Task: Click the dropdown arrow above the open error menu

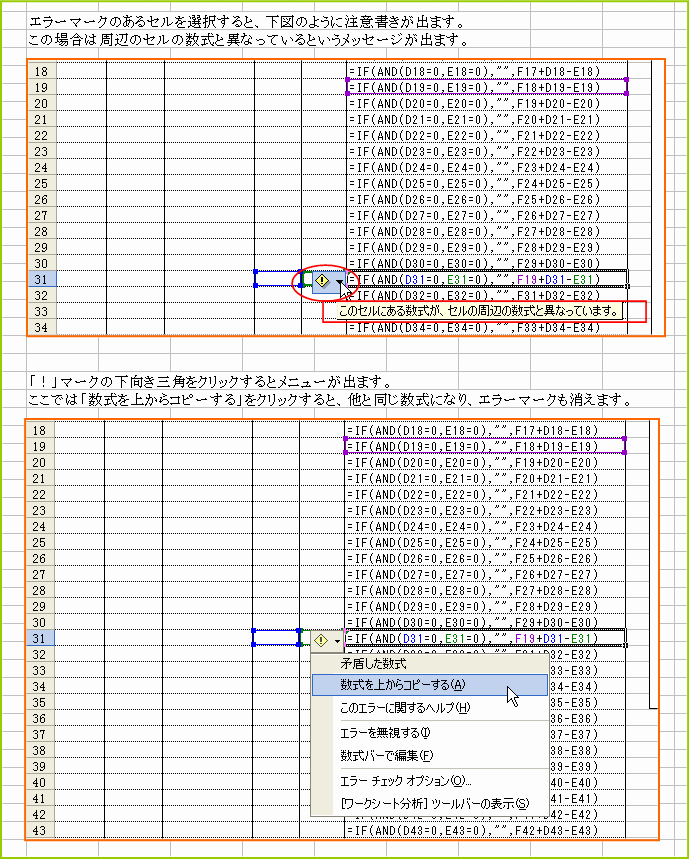Action: [x=337, y=640]
